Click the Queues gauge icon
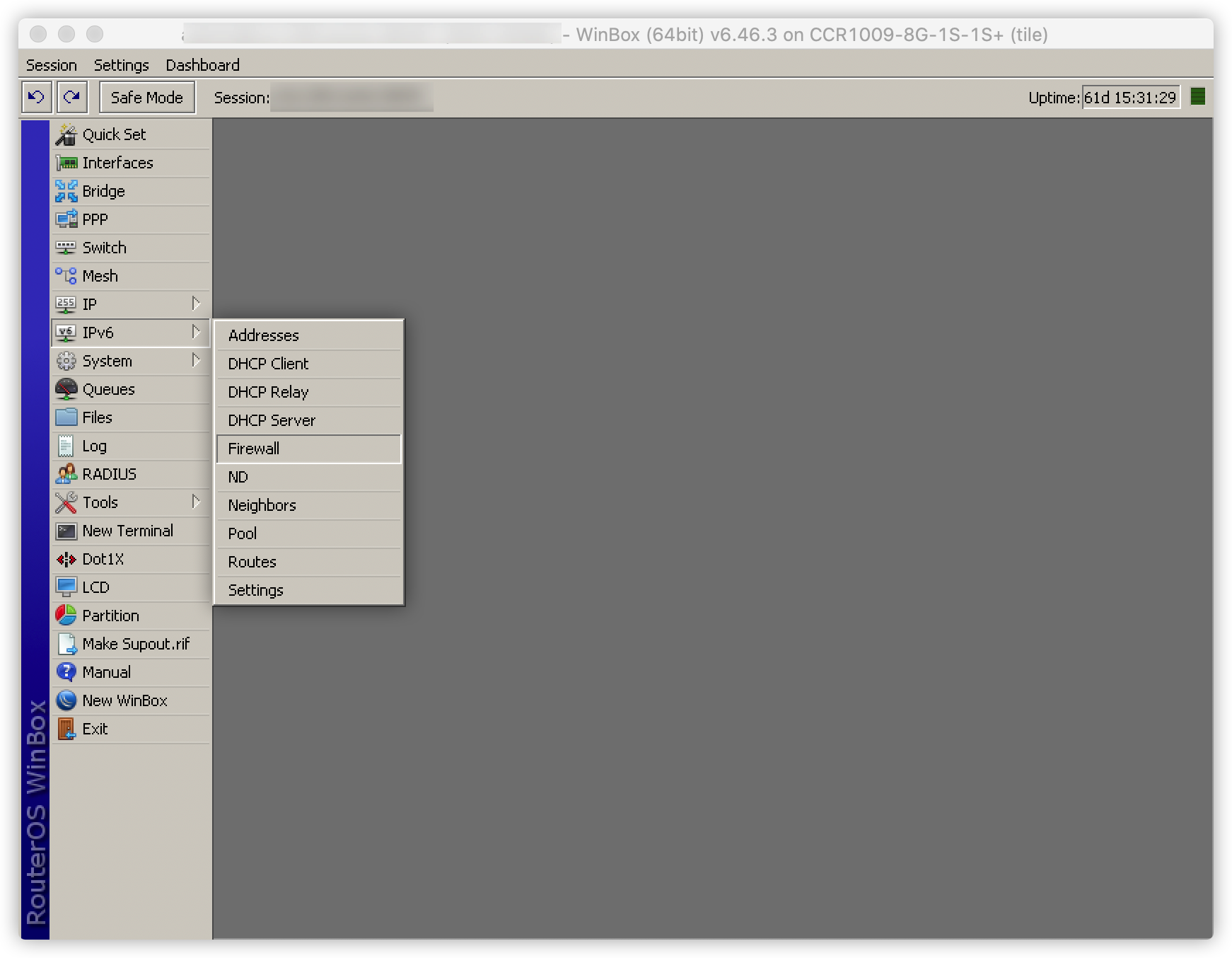 pos(66,389)
